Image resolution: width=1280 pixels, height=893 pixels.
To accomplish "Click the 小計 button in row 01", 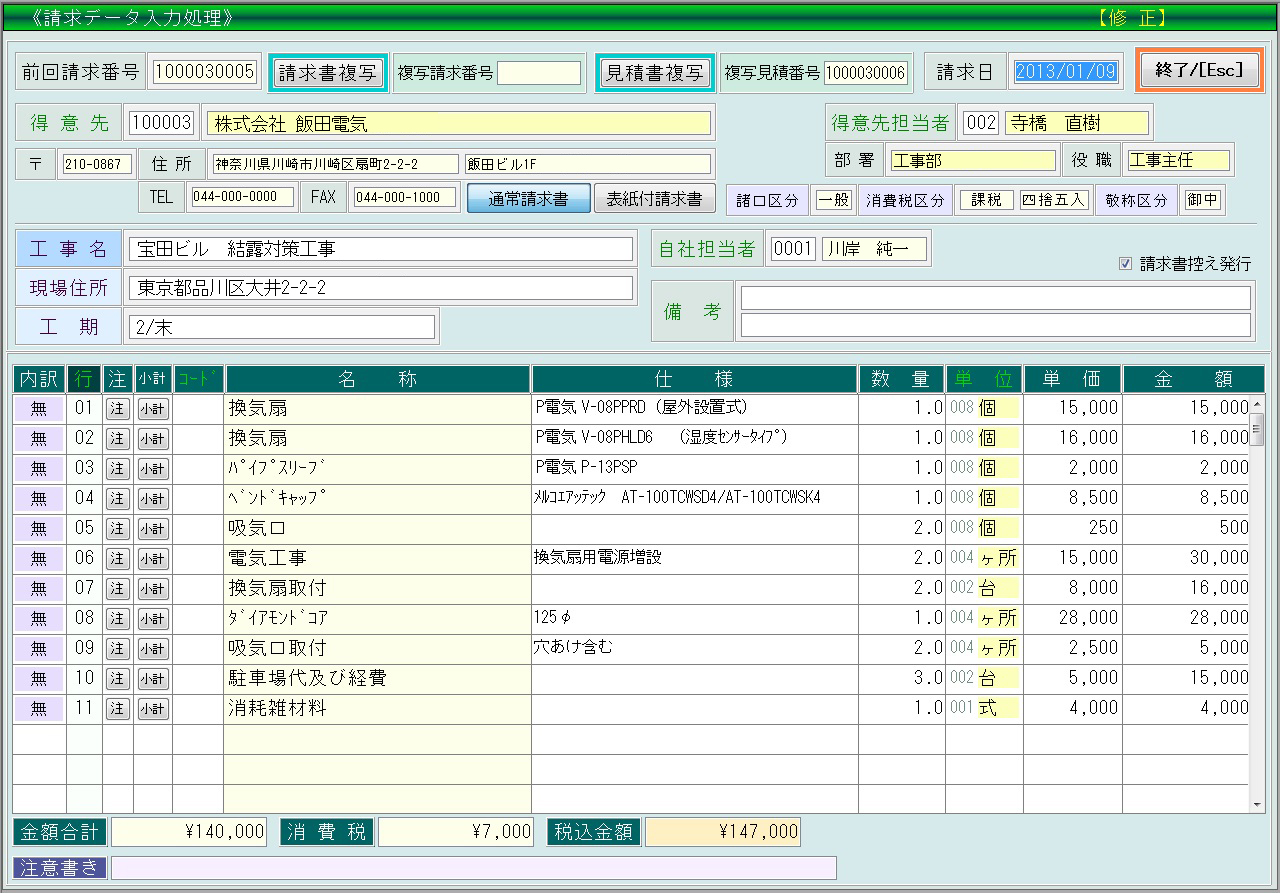I will tap(152, 408).
